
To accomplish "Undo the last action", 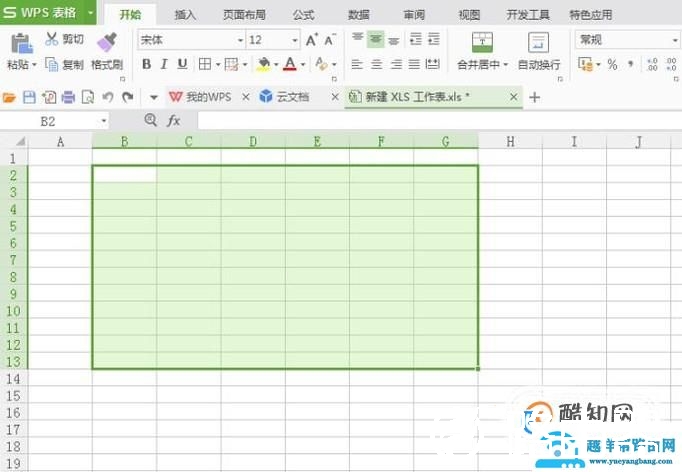I will pyautogui.click(x=108, y=97).
